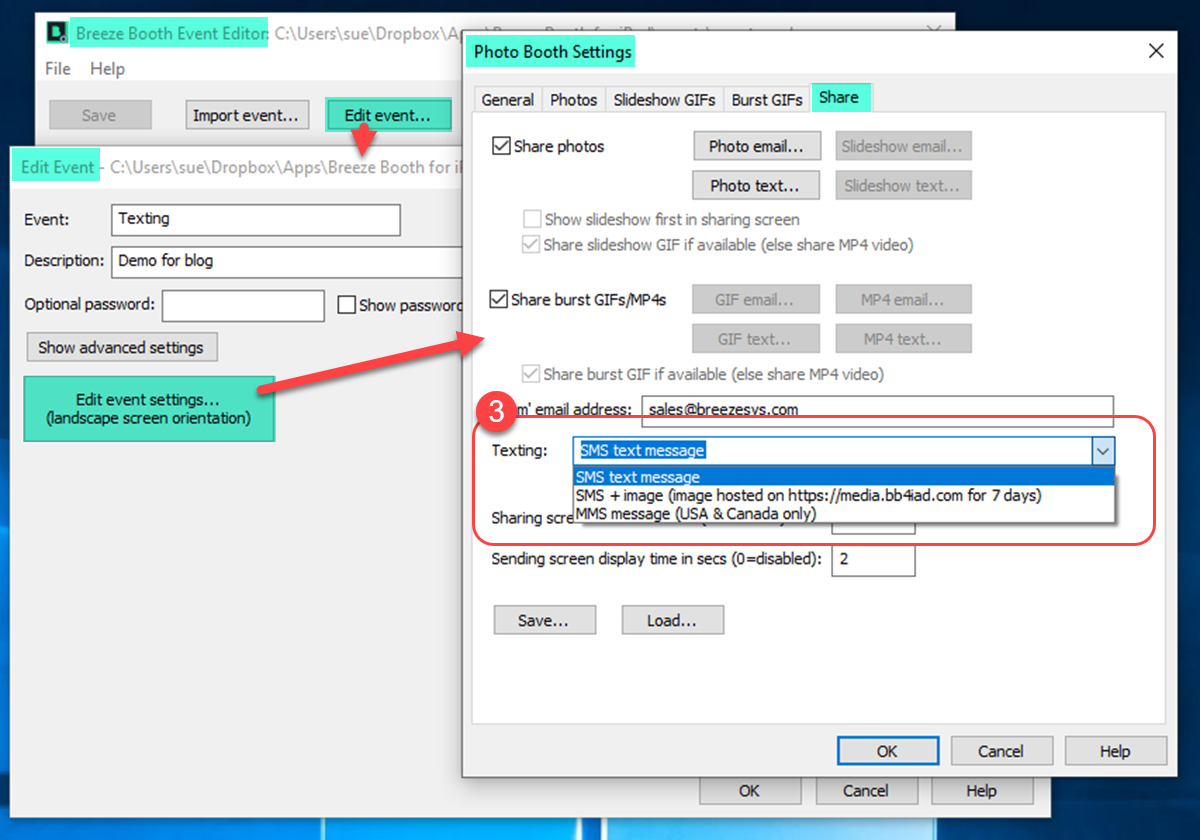Tick Show slideshow first in sharing screen
This screenshot has height=840, width=1200.
(x=532, y=219)
